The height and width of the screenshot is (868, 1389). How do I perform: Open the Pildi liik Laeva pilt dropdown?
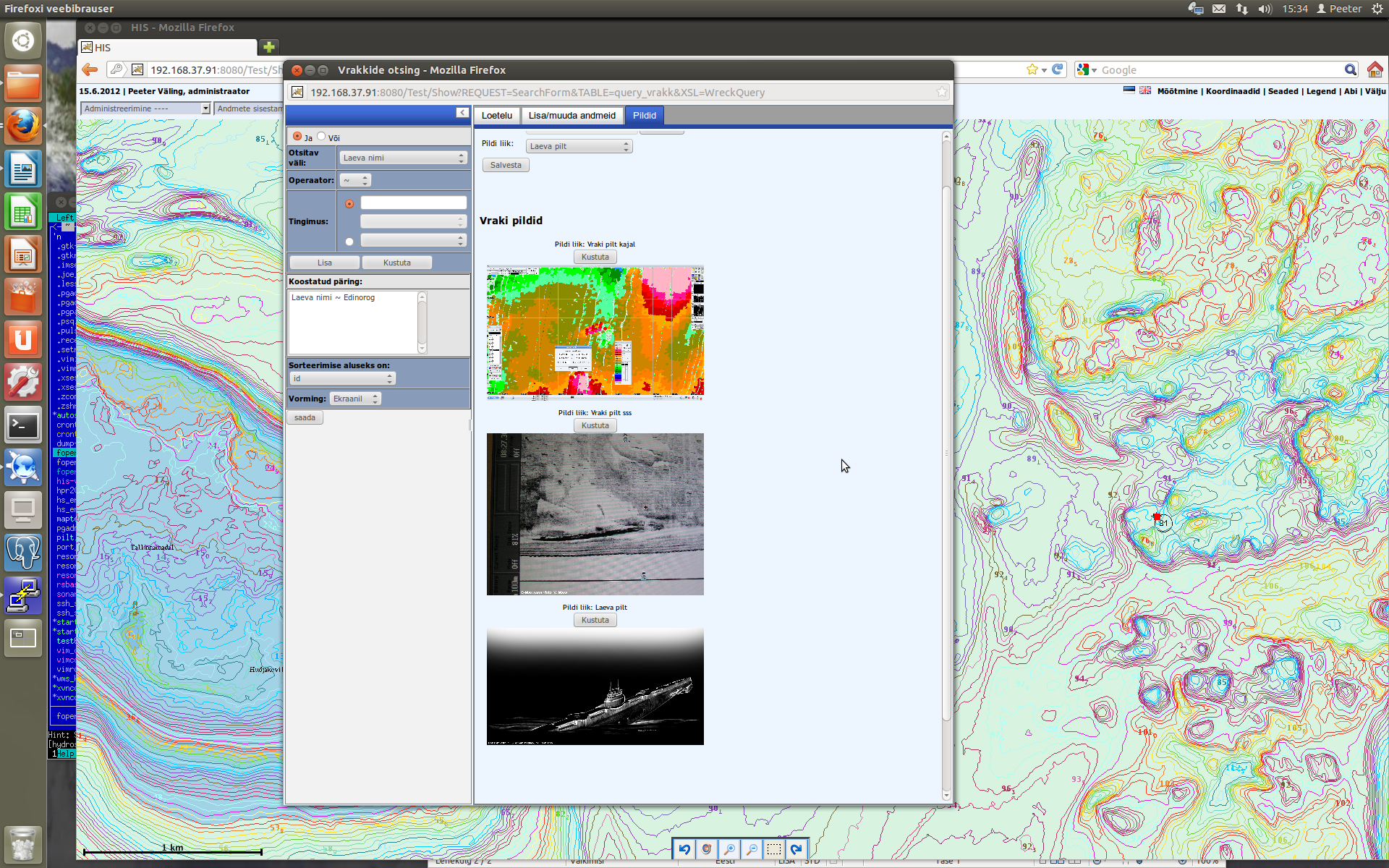coord(579,146)
